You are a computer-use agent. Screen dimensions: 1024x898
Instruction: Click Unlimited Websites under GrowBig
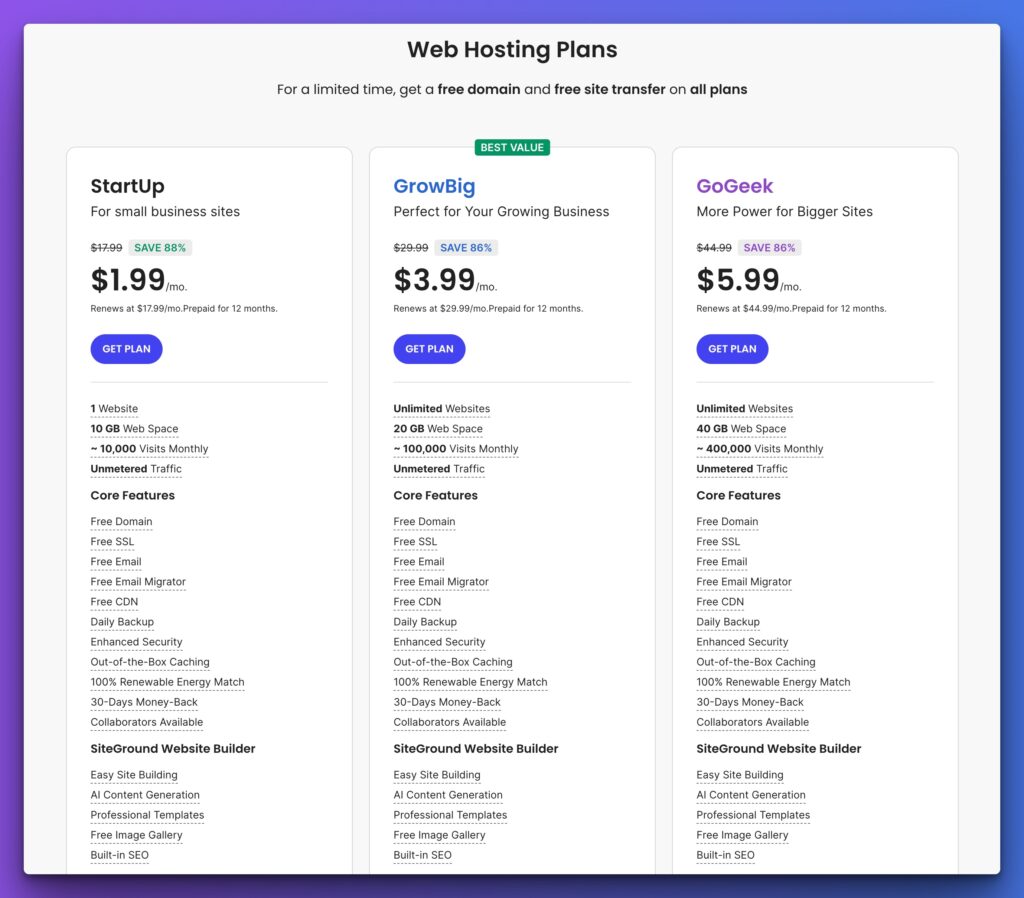441,409
